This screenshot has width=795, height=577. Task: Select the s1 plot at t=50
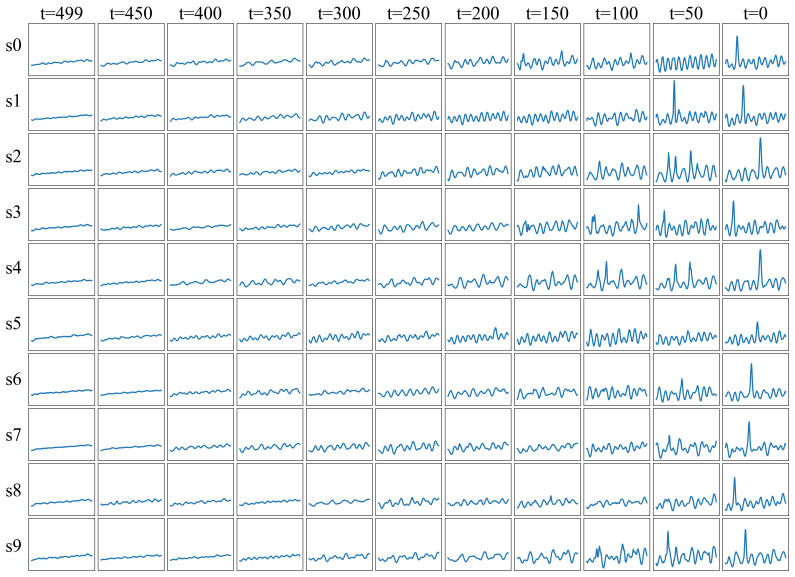click(x=686, y=104)
